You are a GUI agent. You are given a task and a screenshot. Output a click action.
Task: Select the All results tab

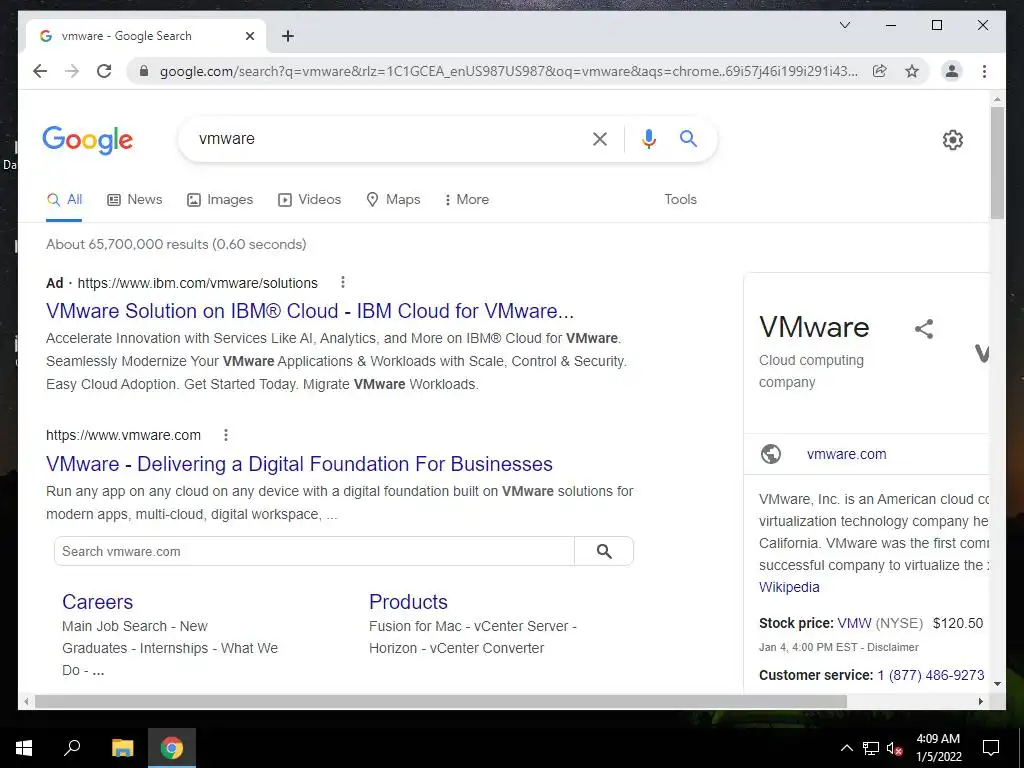(x=65, y=200)
